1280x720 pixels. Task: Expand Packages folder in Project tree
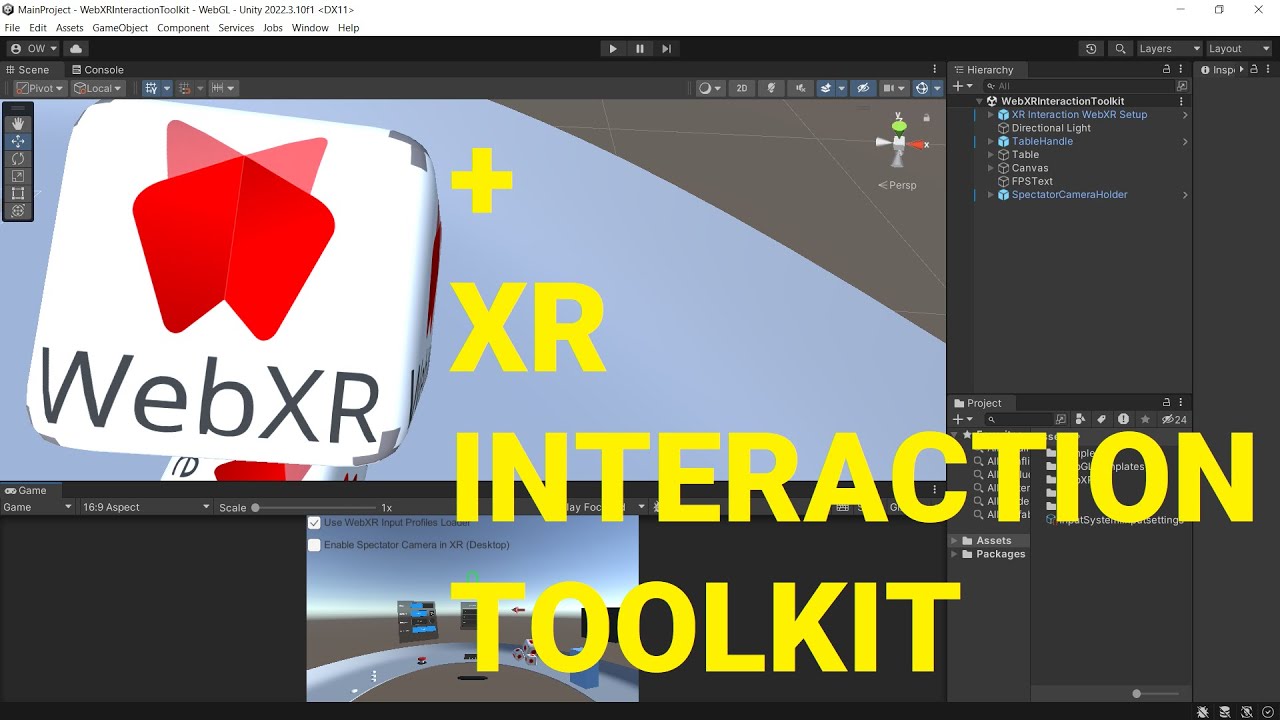click(955, 554)
